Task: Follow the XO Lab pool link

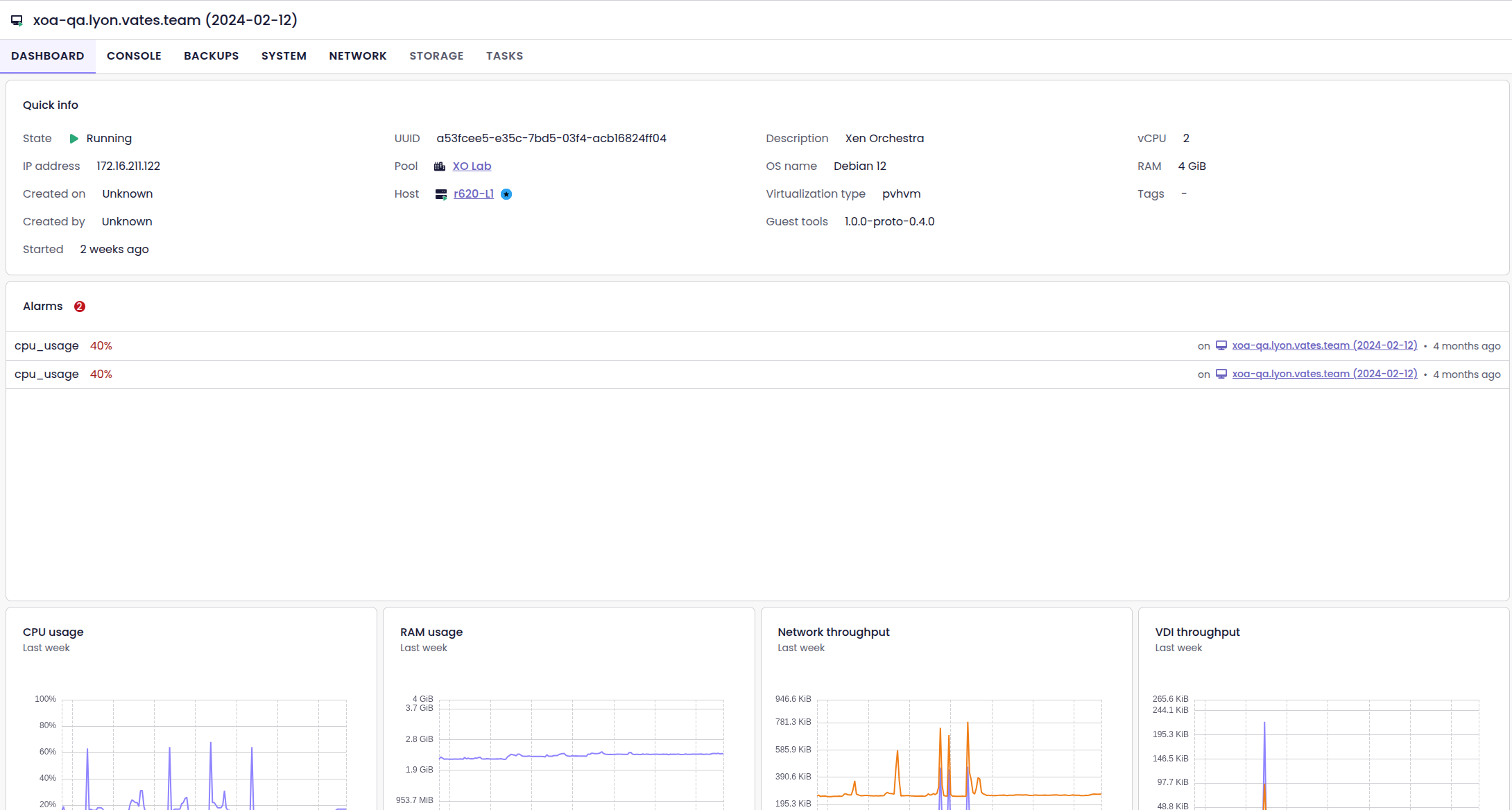Action: (472, 166)
